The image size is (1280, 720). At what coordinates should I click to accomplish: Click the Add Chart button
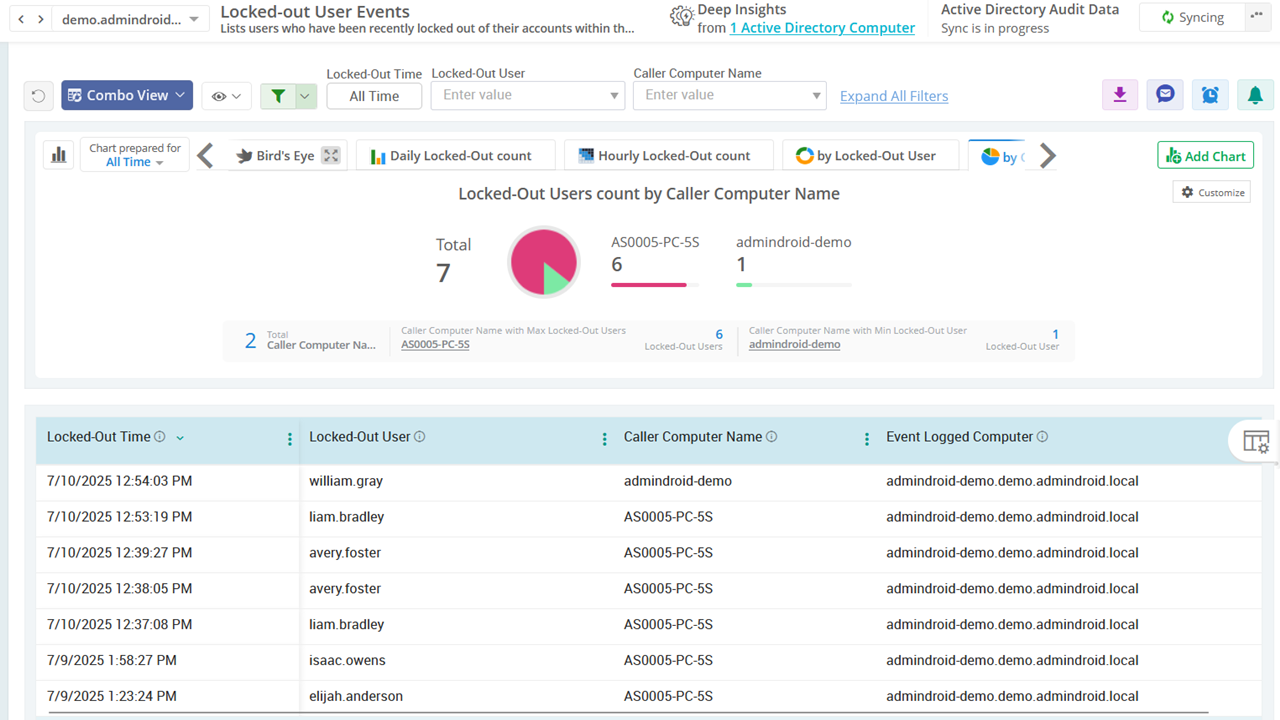pos(1205,155)
